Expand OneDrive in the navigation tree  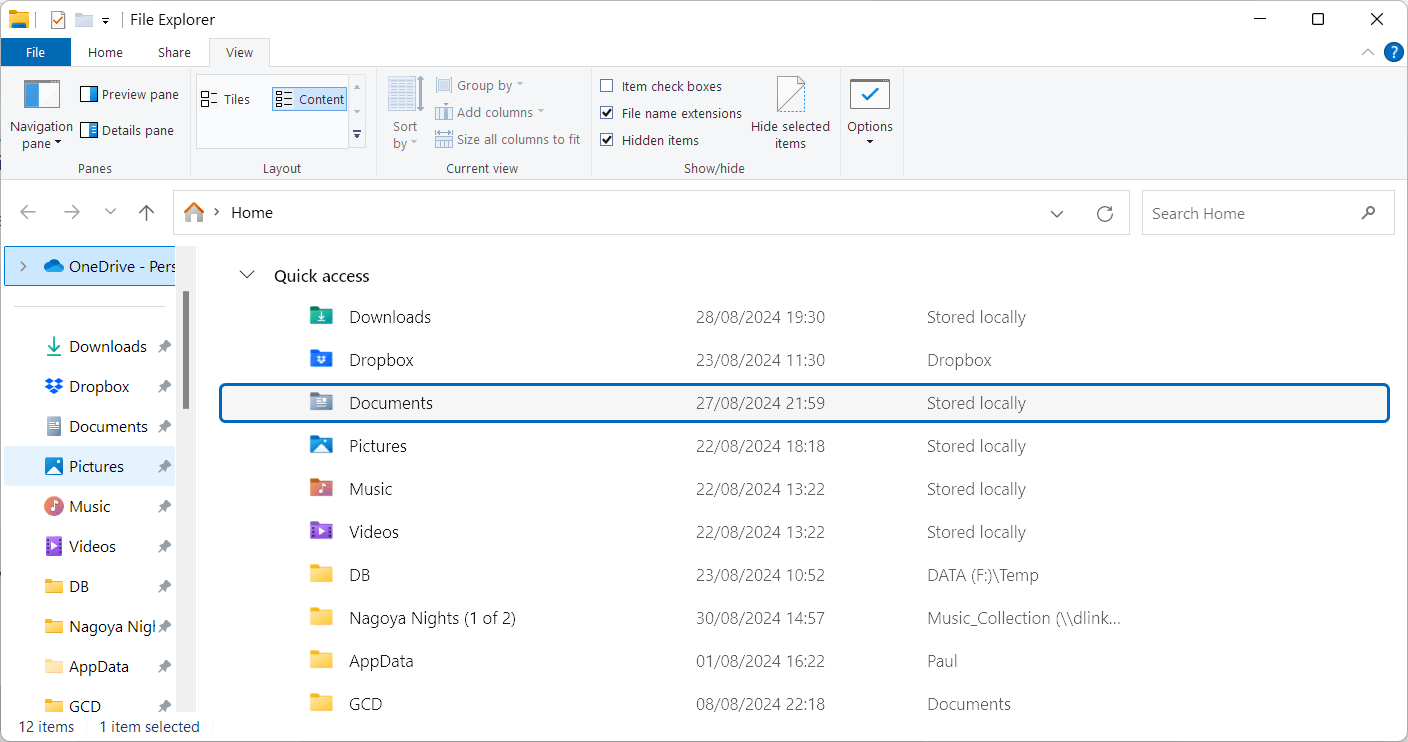23,266
